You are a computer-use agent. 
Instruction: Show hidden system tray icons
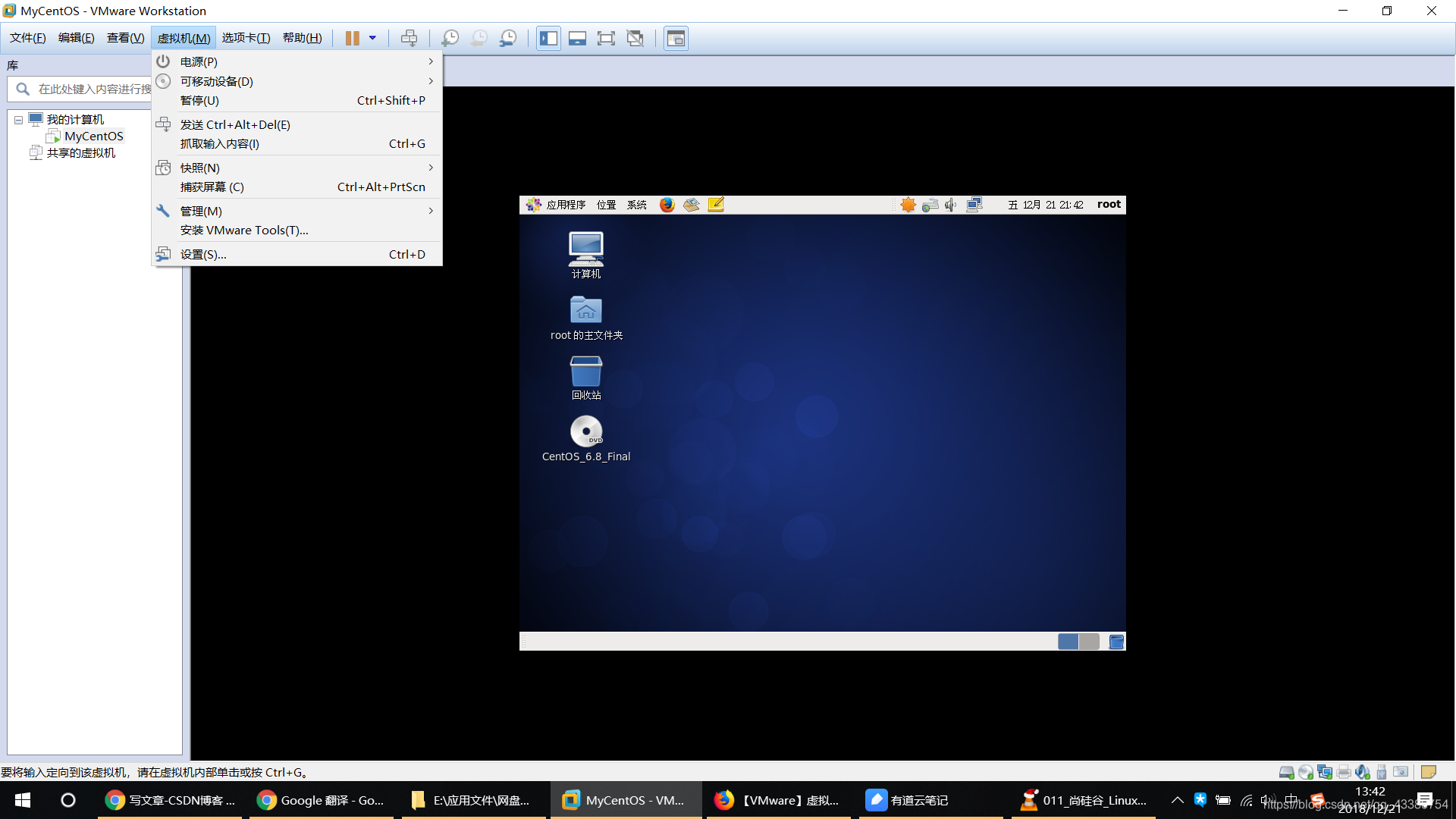tap(1177, 800)
